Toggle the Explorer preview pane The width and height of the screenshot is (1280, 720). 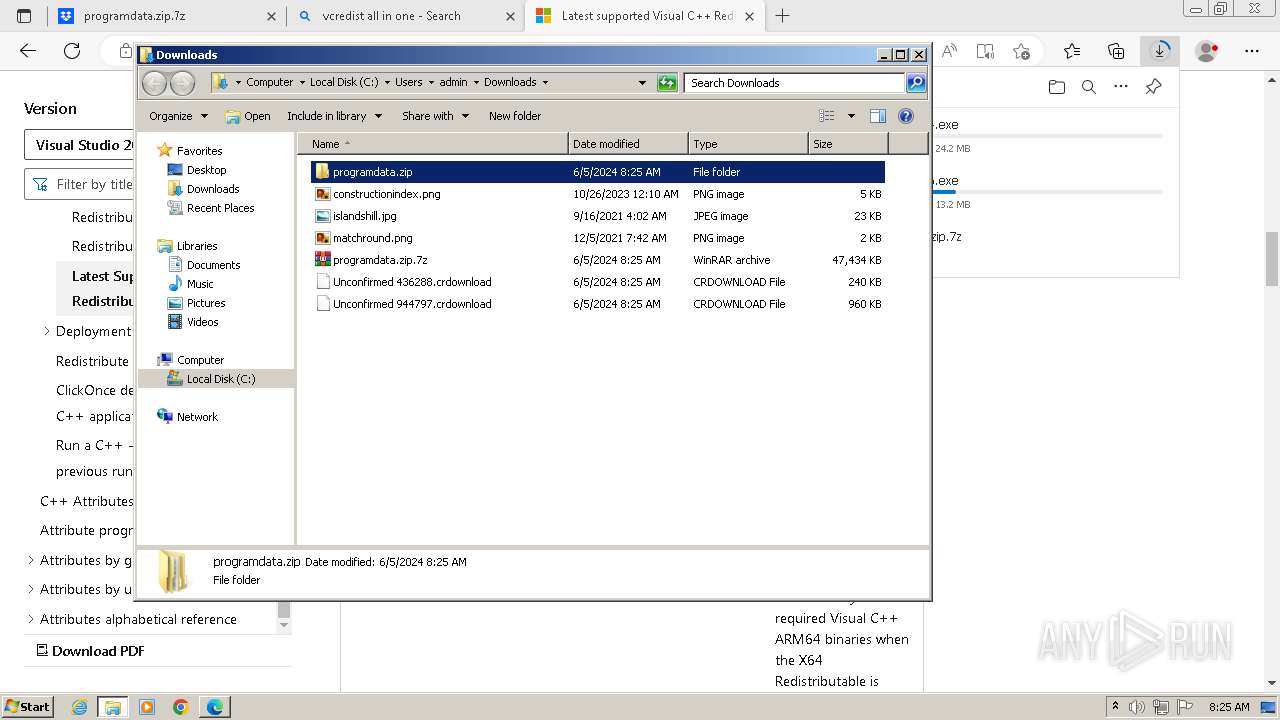pyautogui.click(x=878, y=116)
